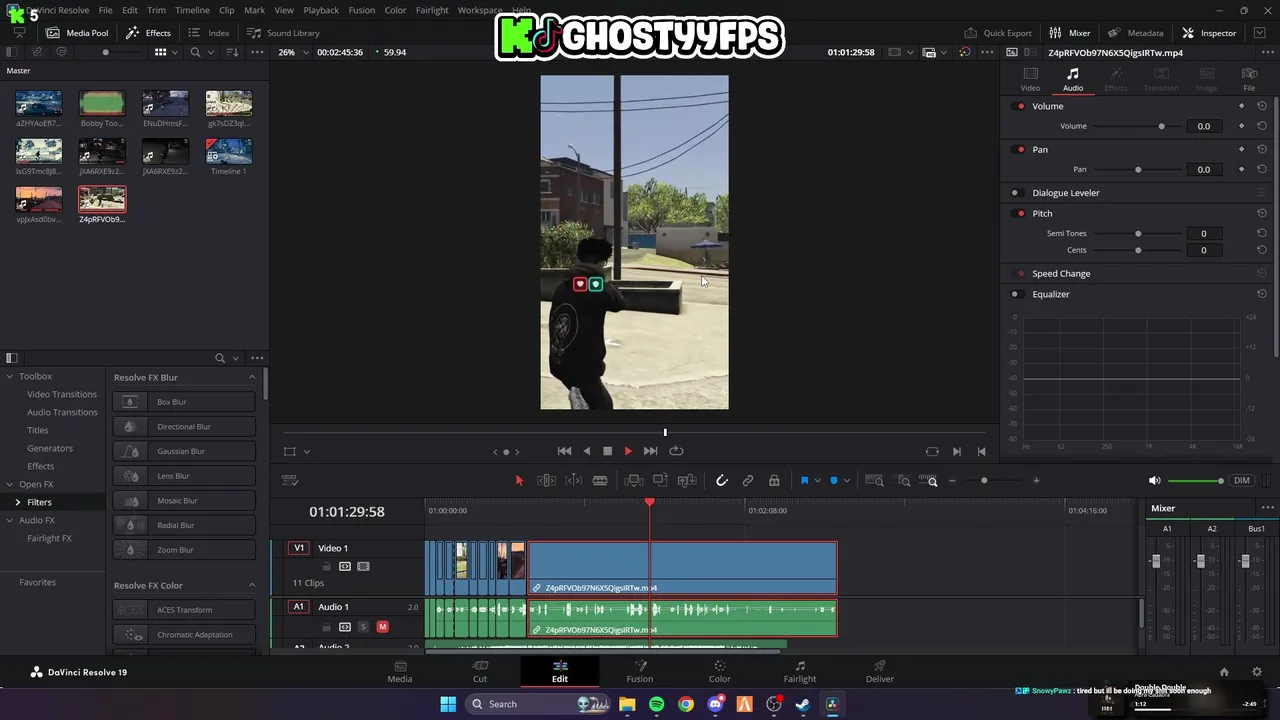Add a blue marker on the timeline
Viewport: 1280px width, 720px height.
click(x=834, y=481)
